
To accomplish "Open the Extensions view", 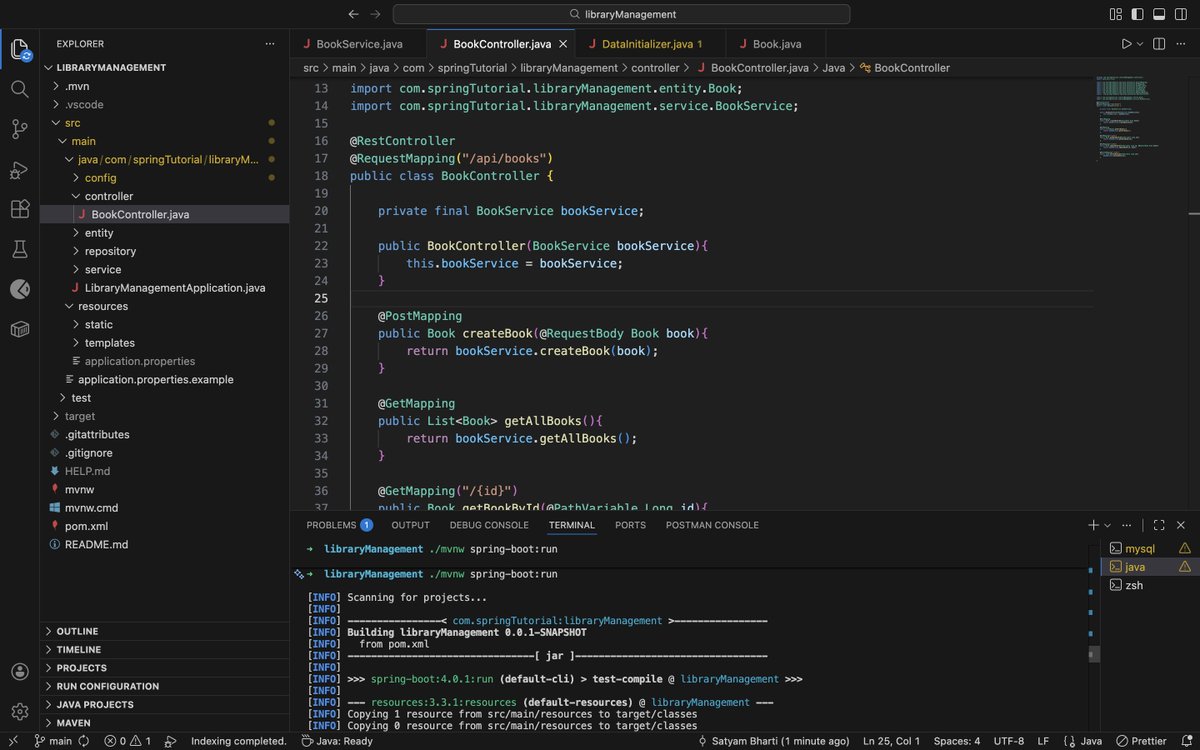I will coord(20,209).
